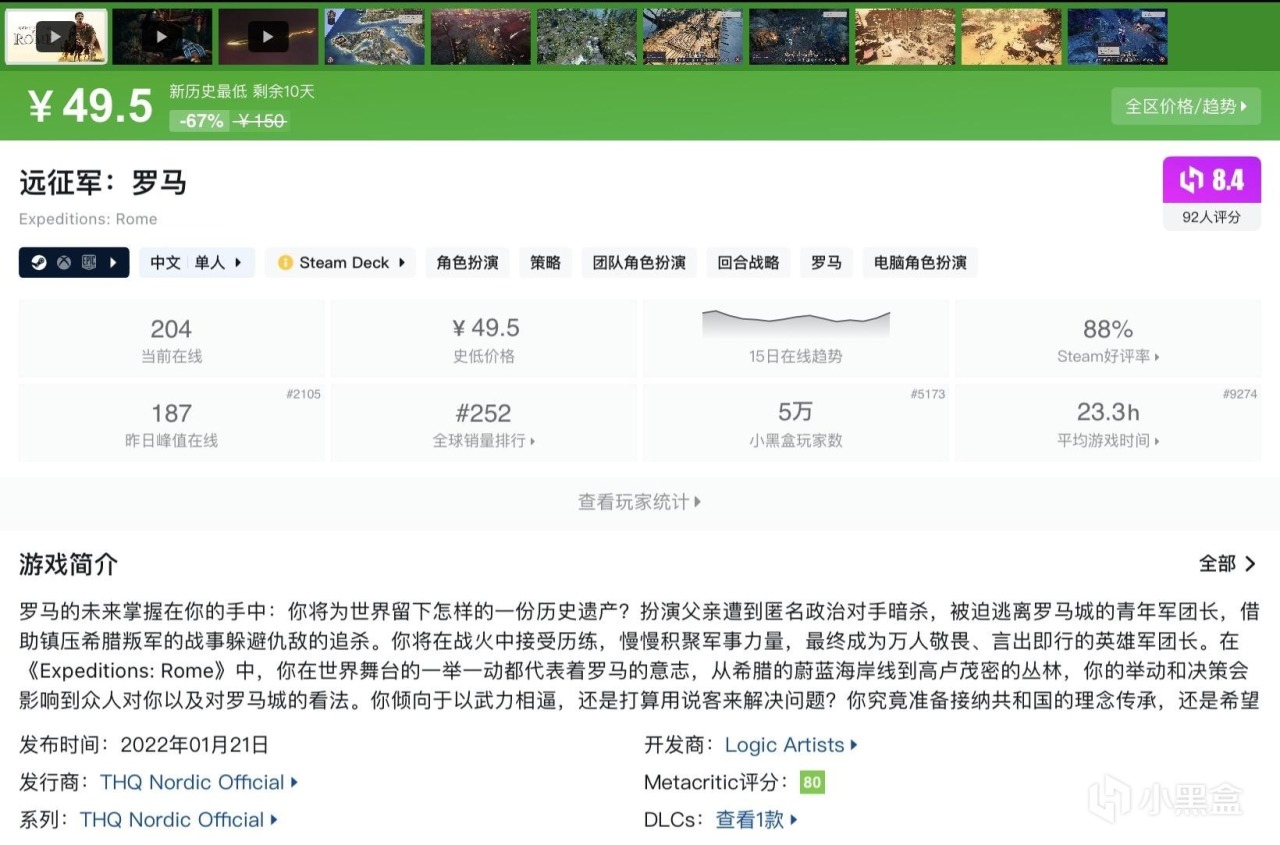Expand the 88% Steam好评率 details
Screen dimensions: 1280x845
pos(1108,339)
